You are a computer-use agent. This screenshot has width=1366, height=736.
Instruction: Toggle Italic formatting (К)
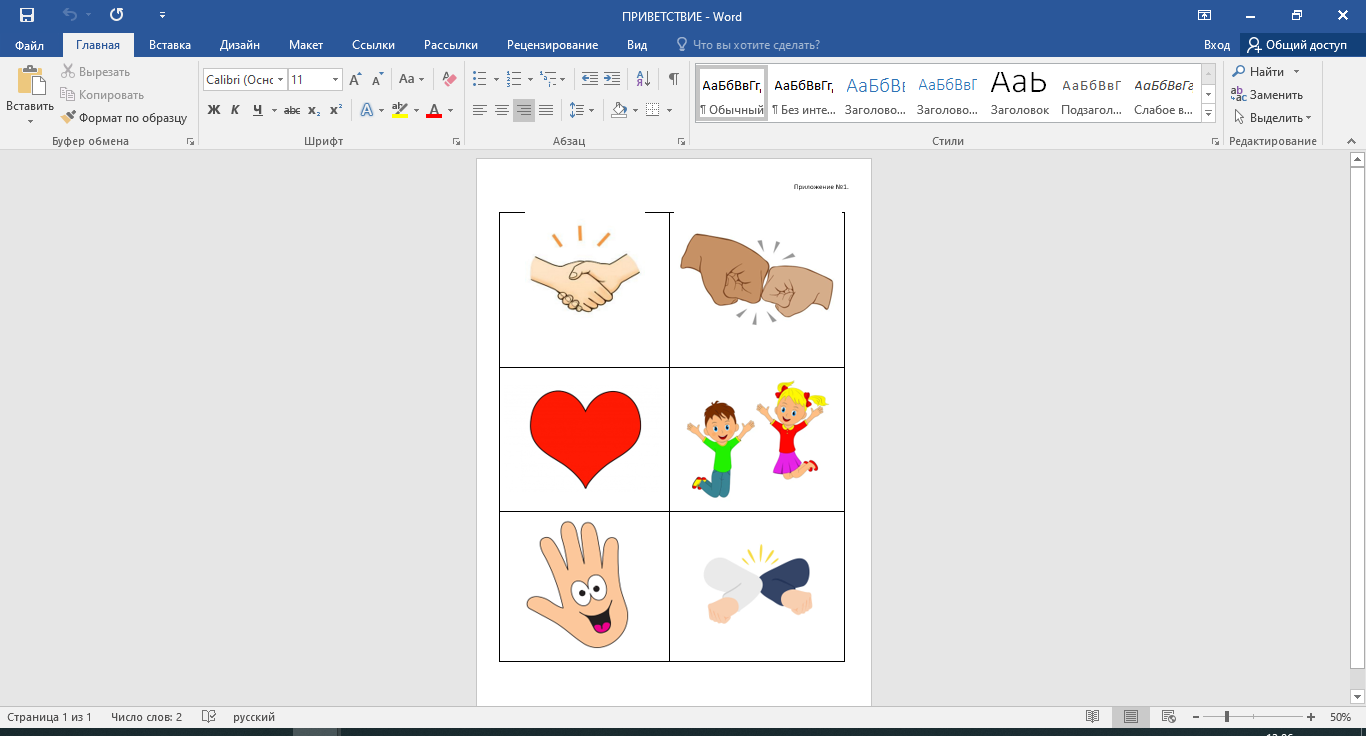(x=235, y=110)
